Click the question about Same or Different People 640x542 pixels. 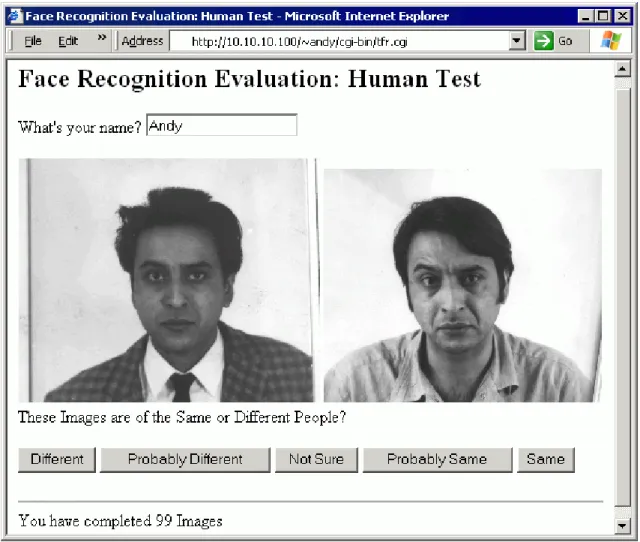click(x=182, y=418)
